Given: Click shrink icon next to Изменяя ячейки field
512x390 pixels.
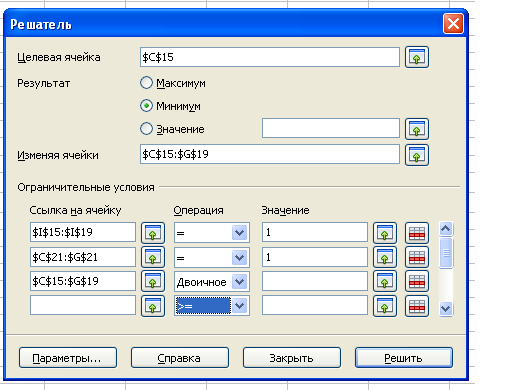Looking at the screenshot, I should tap(417, 155).
